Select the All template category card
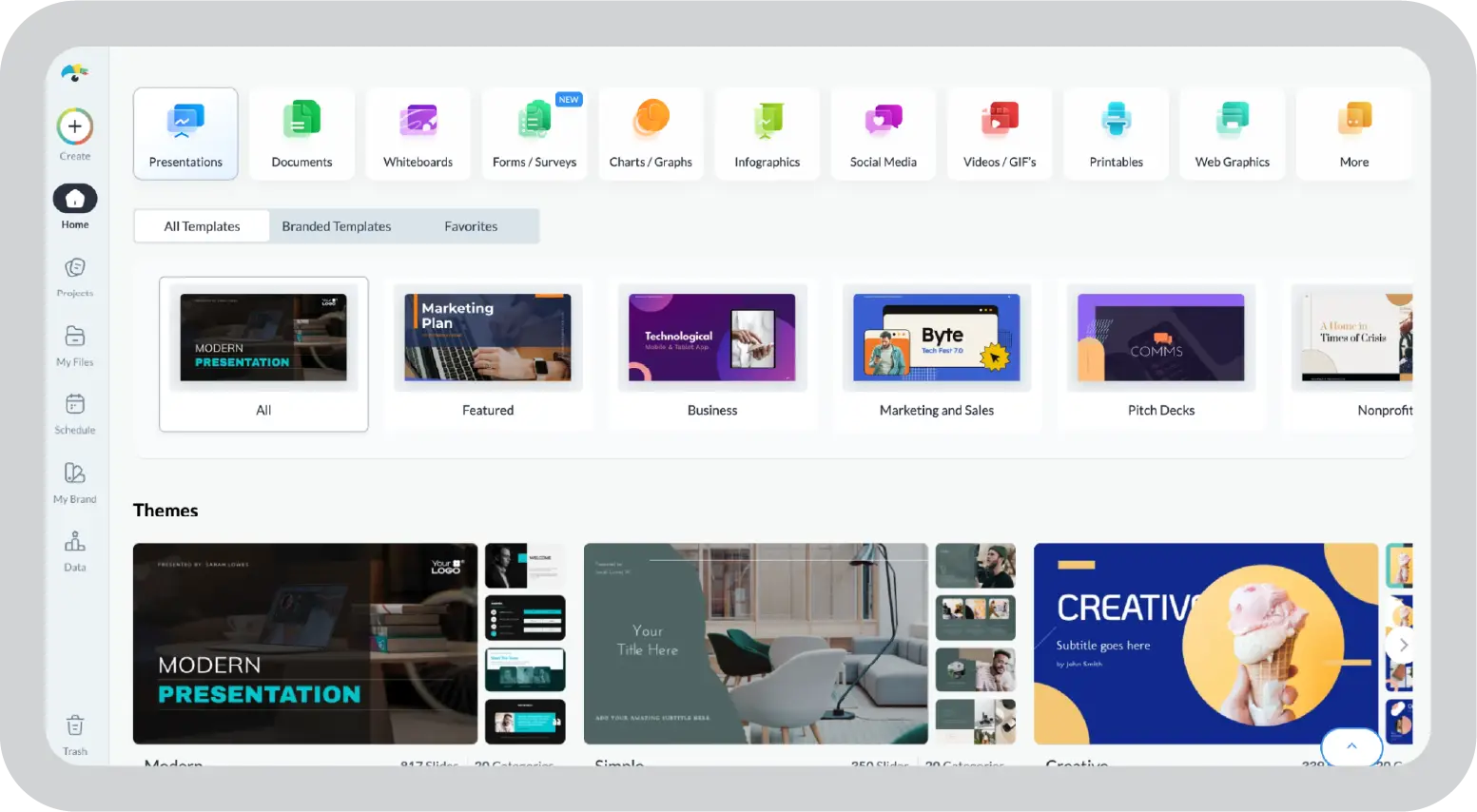1477x812 pixels. (263, 354)
